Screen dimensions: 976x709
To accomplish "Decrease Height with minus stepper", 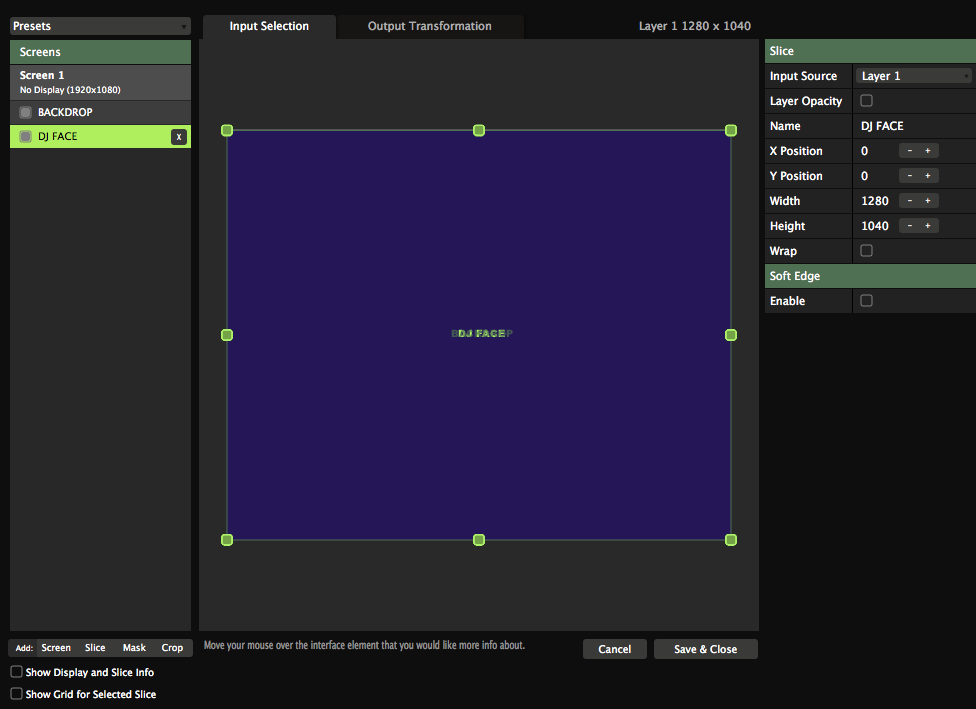I will pos(909,226).
